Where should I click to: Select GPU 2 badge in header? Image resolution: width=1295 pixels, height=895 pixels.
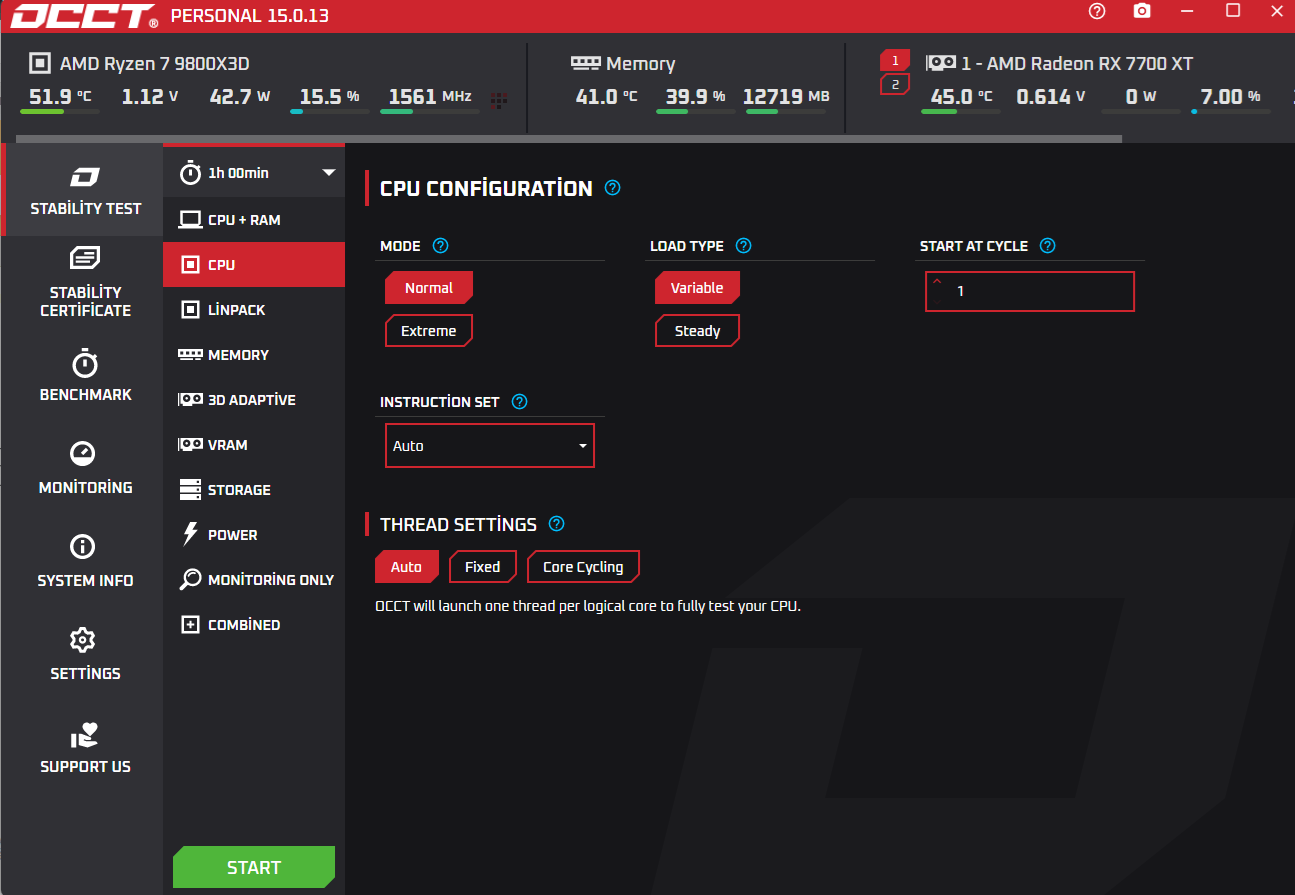coord(895,84)
